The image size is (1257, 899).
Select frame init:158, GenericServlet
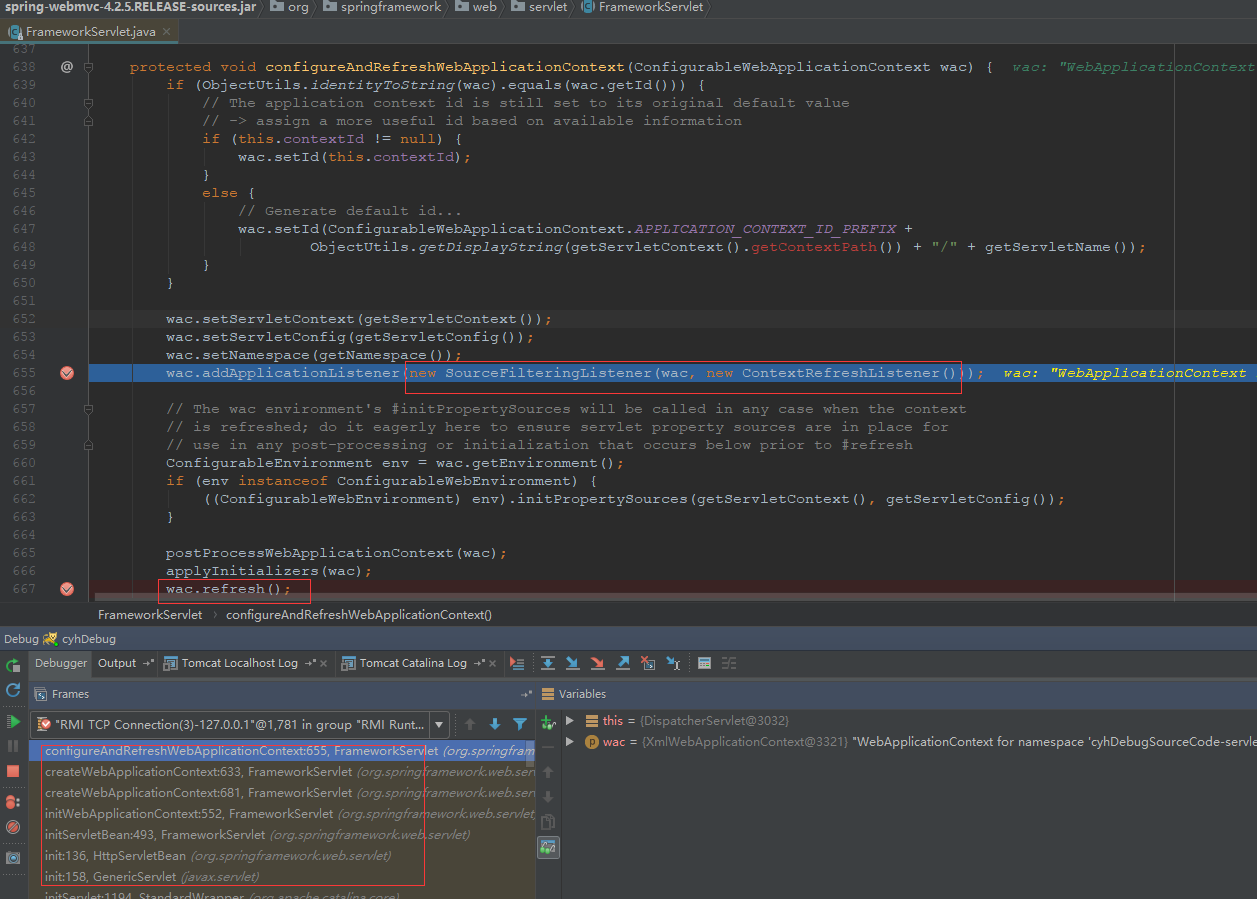tap(282, 876)
